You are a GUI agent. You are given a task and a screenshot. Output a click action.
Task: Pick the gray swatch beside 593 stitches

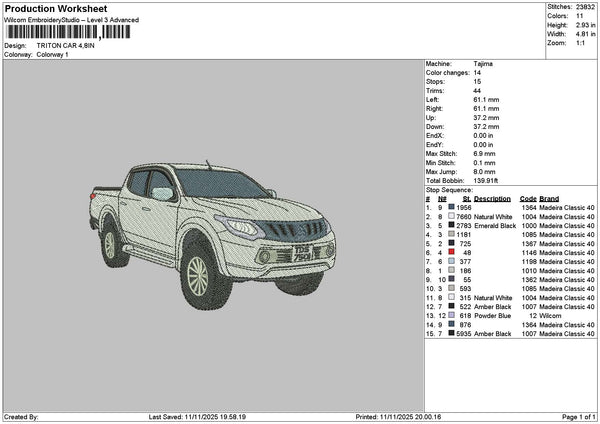click(x=452, y=289)
